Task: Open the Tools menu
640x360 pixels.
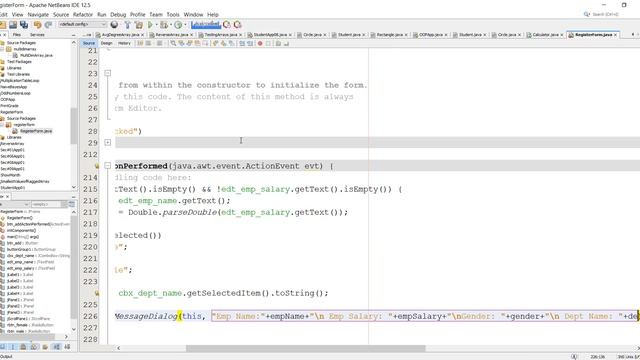Action: pos(173,15)
